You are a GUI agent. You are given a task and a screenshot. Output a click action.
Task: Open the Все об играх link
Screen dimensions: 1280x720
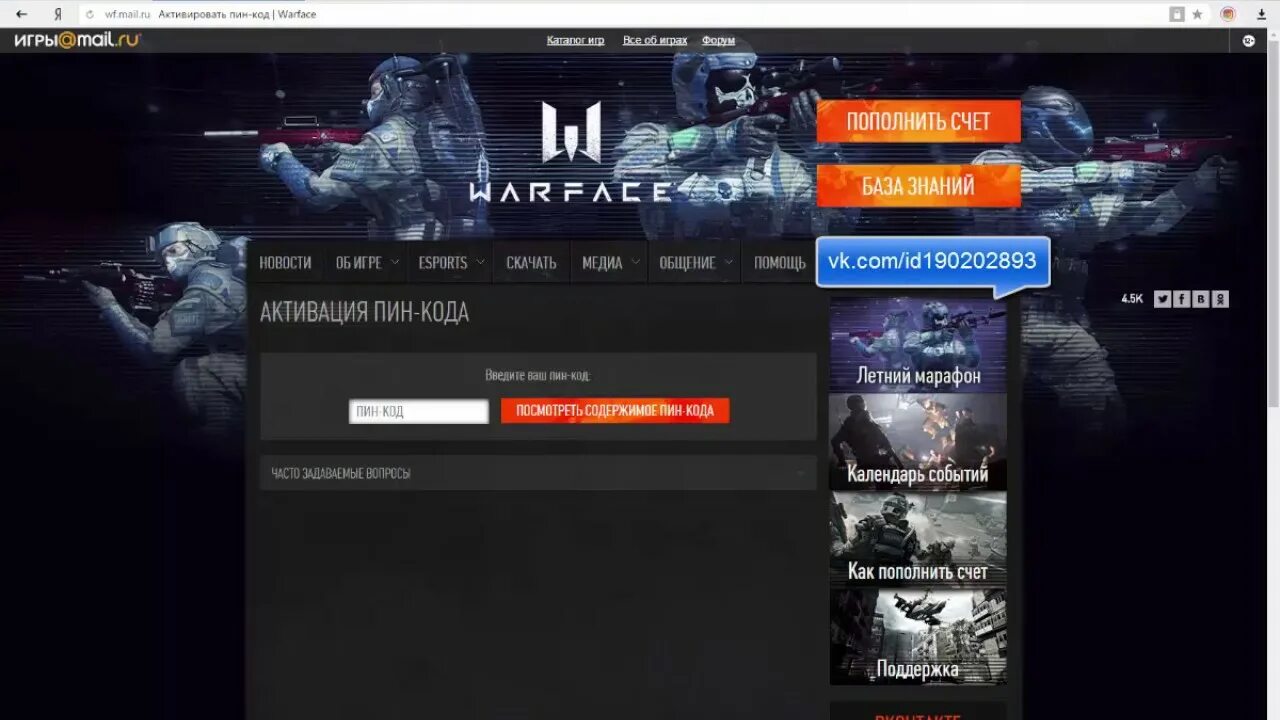pyautogui.click(x=655, y=40)
